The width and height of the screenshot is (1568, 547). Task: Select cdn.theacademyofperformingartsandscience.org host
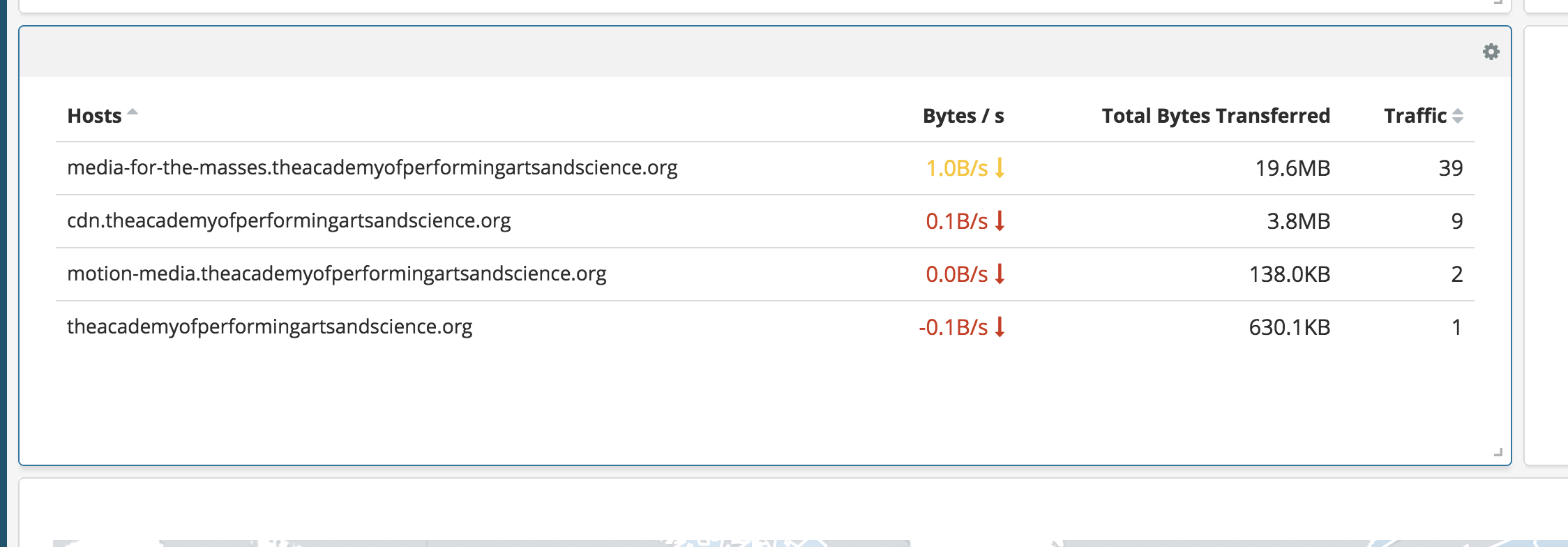tap(289, 222)
